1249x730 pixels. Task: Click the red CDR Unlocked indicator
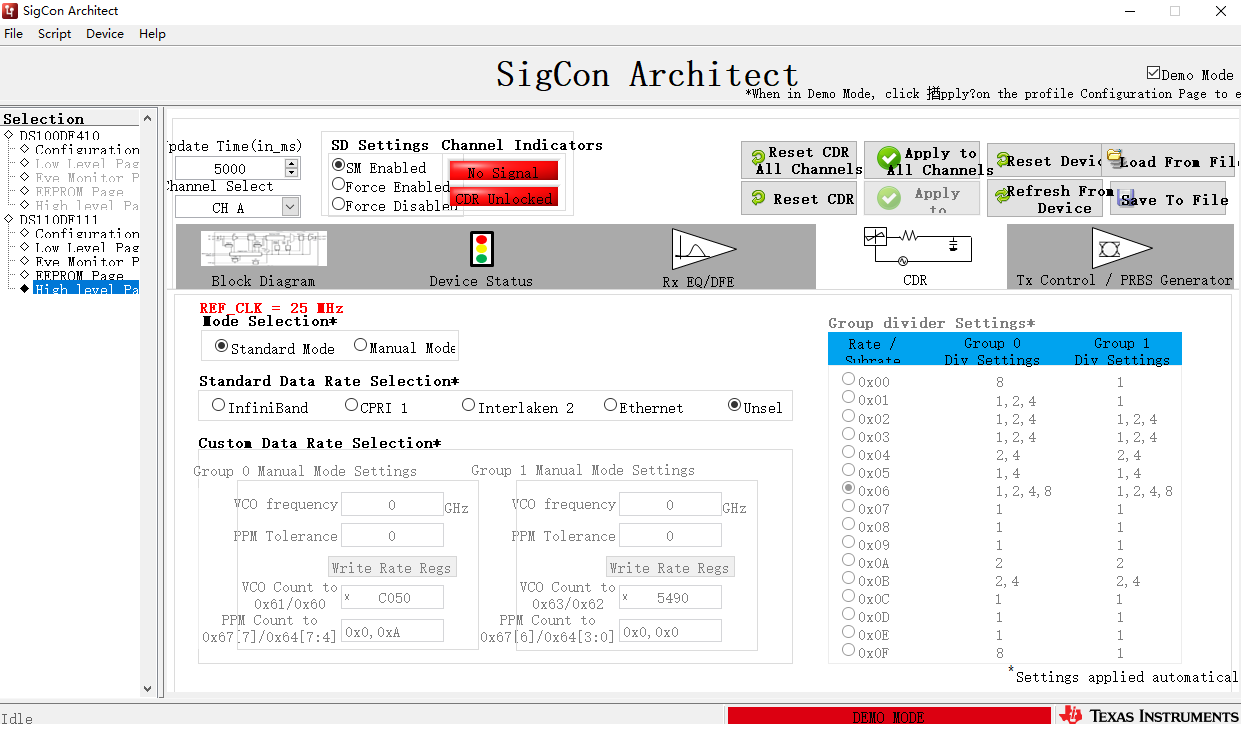503,198
